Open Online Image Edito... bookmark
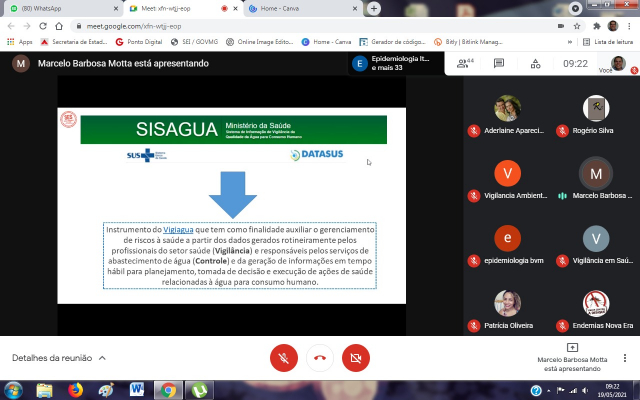The width and height of the screenshot is (640, 400). coord(260,42)
